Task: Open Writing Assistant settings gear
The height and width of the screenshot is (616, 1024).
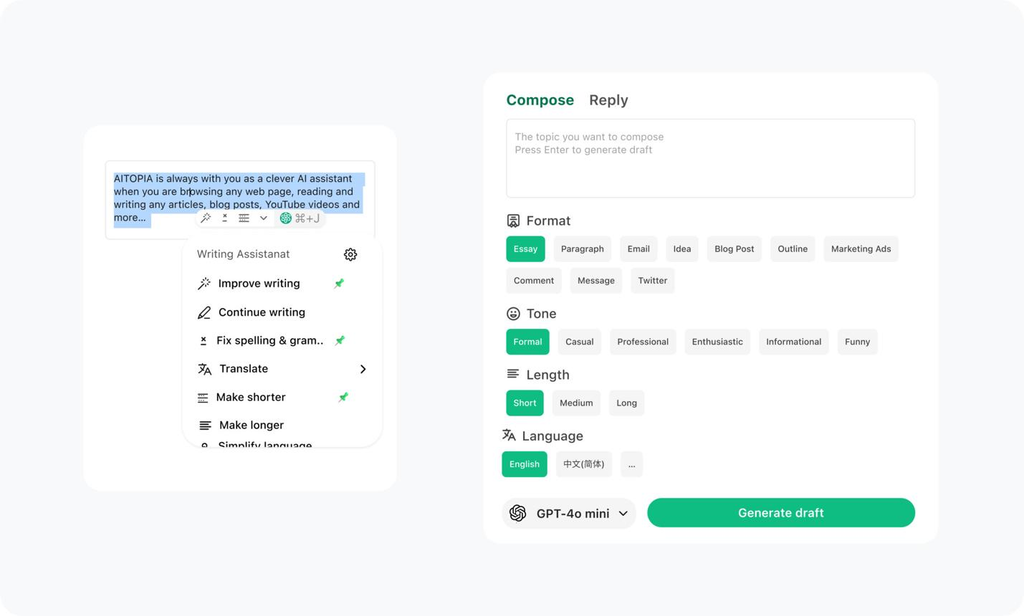Action: point(351,254)
